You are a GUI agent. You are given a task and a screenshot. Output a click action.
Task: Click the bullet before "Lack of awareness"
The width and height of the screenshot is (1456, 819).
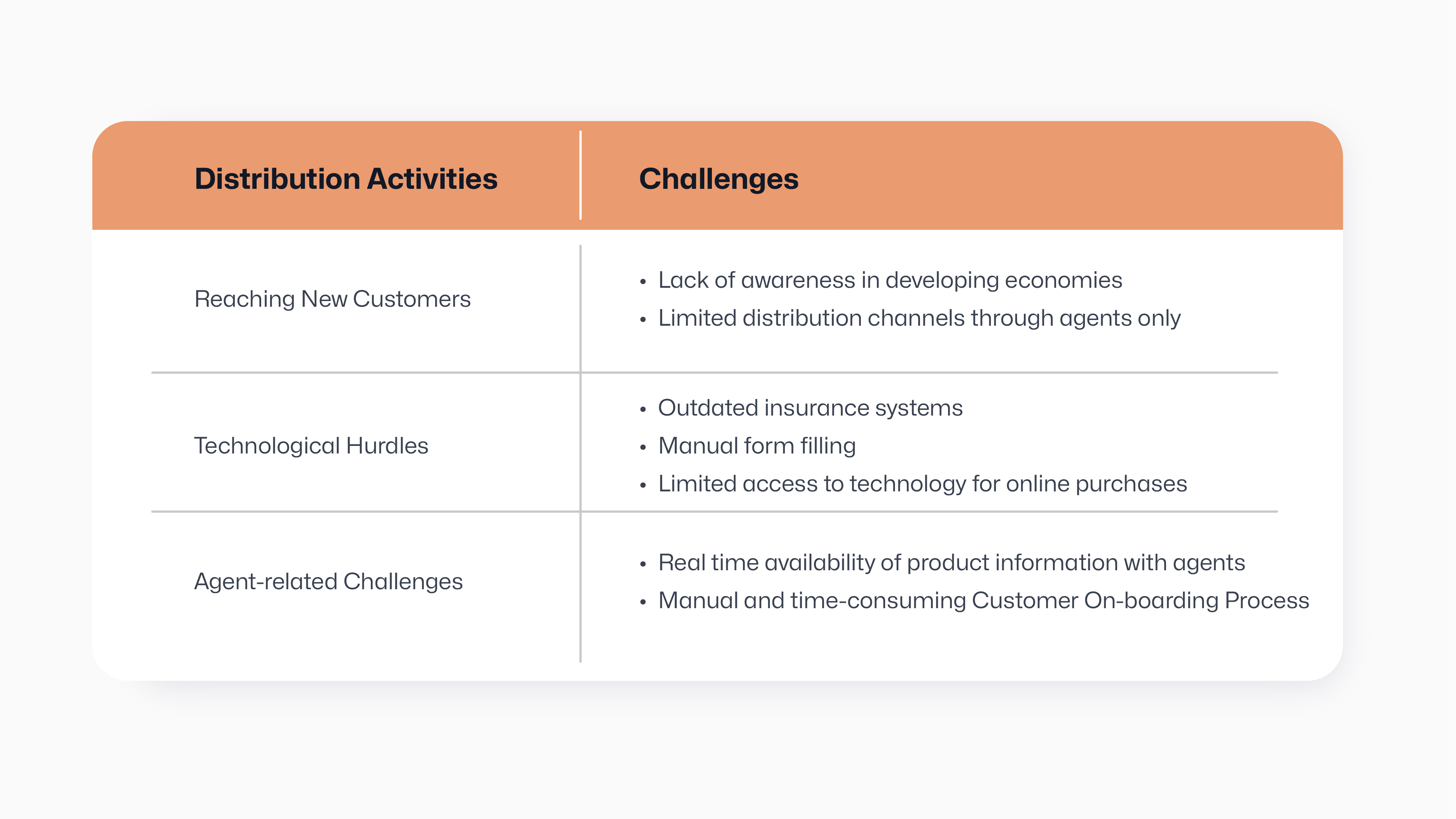pyautogui.click(x=643, y=281)
